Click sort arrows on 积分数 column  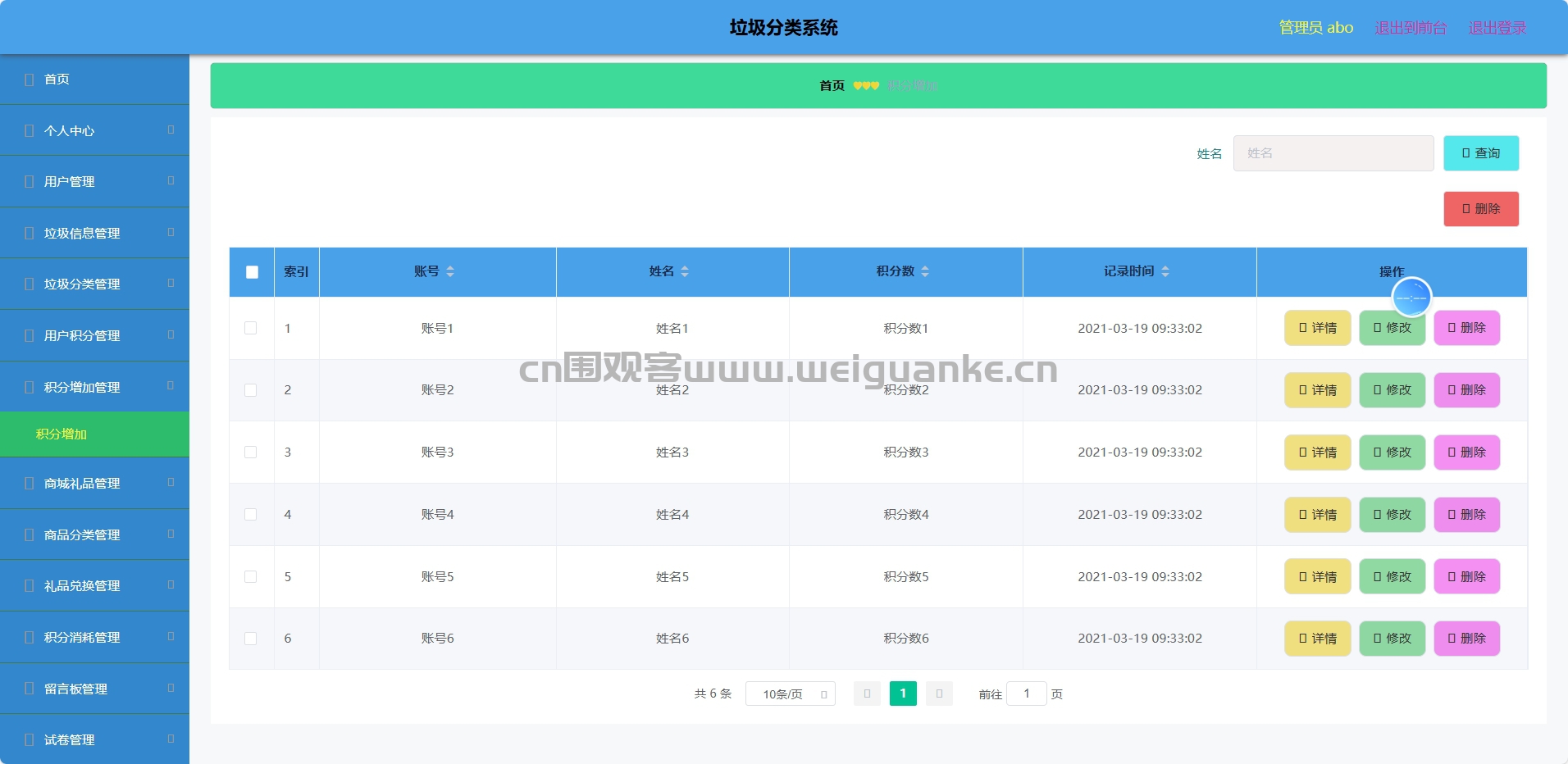(x=925, y=271)
